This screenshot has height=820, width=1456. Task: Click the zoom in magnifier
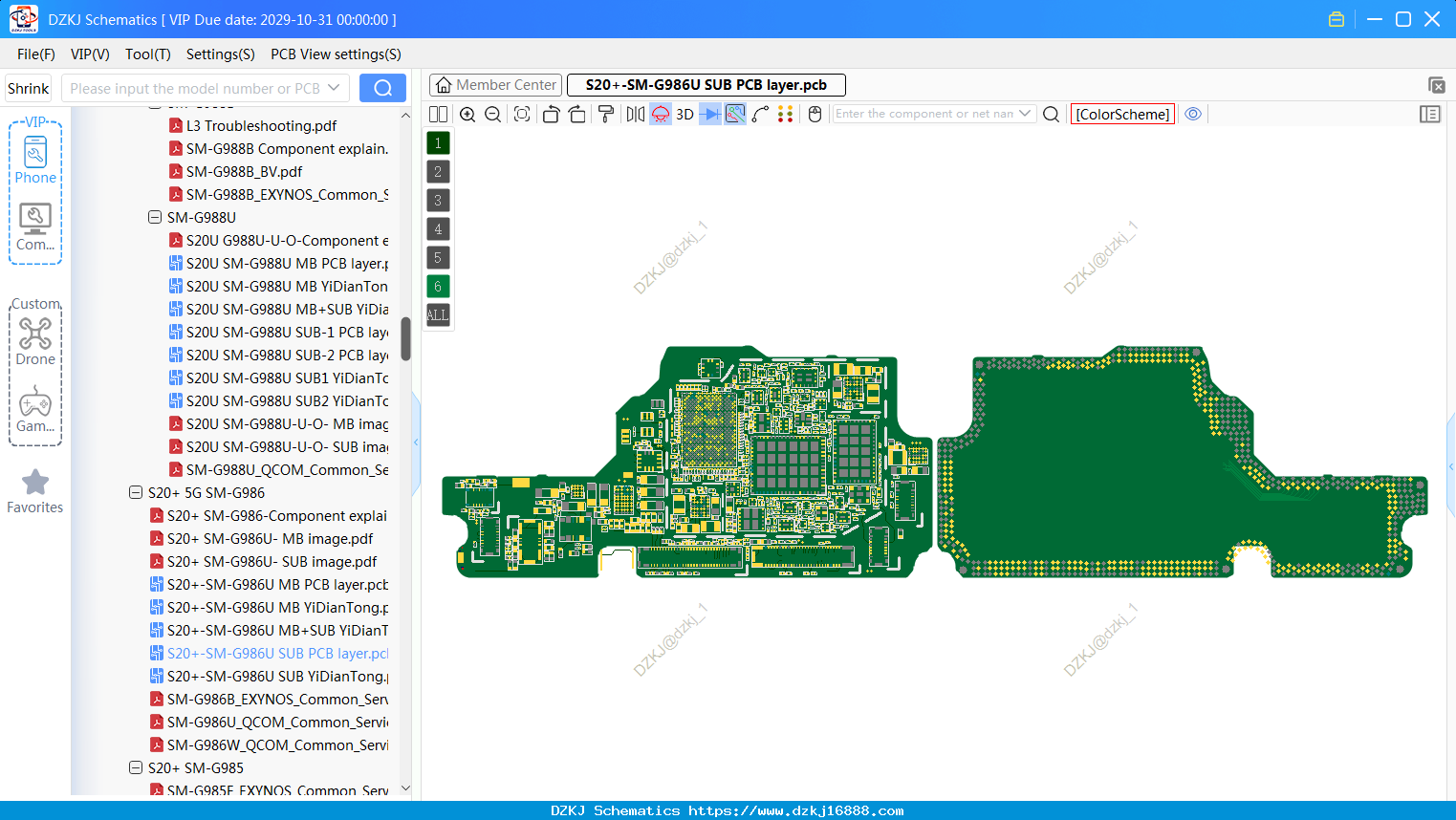tap(467, 114)
